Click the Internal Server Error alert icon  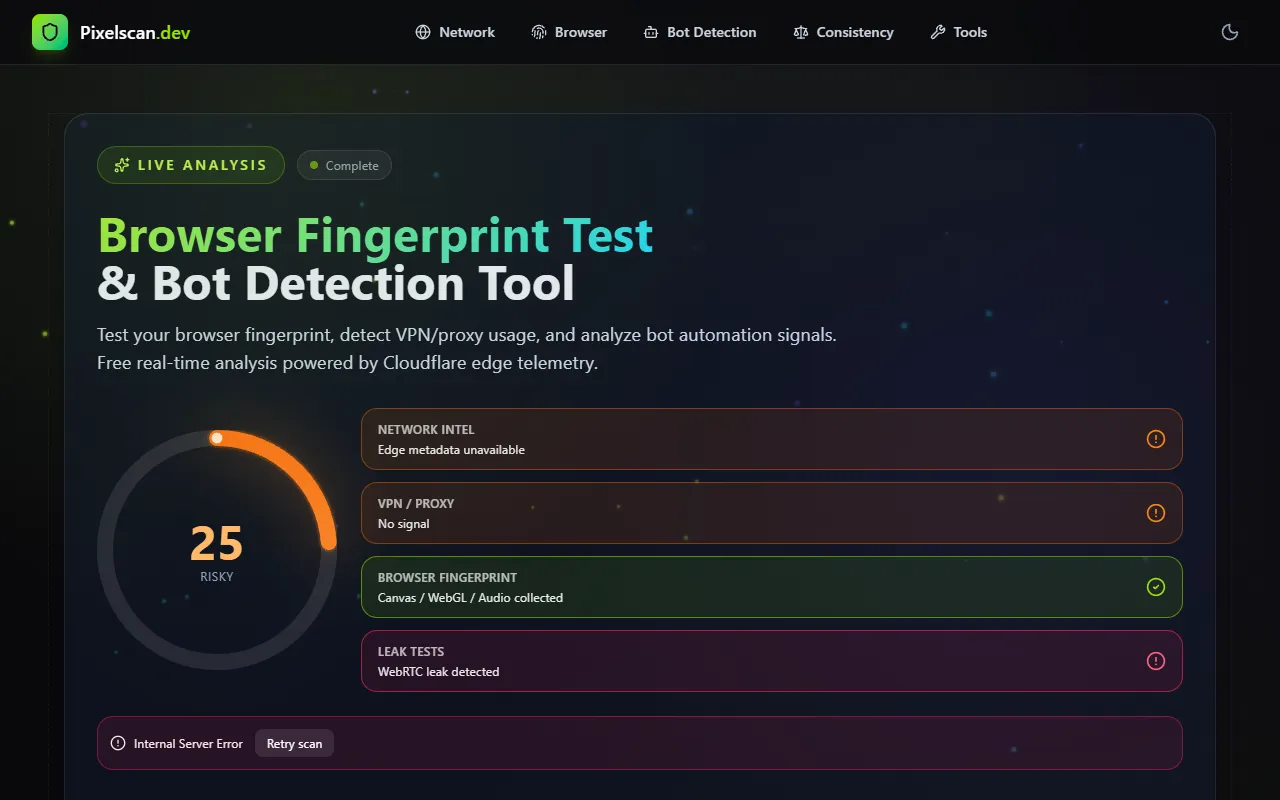pos(118,743)
